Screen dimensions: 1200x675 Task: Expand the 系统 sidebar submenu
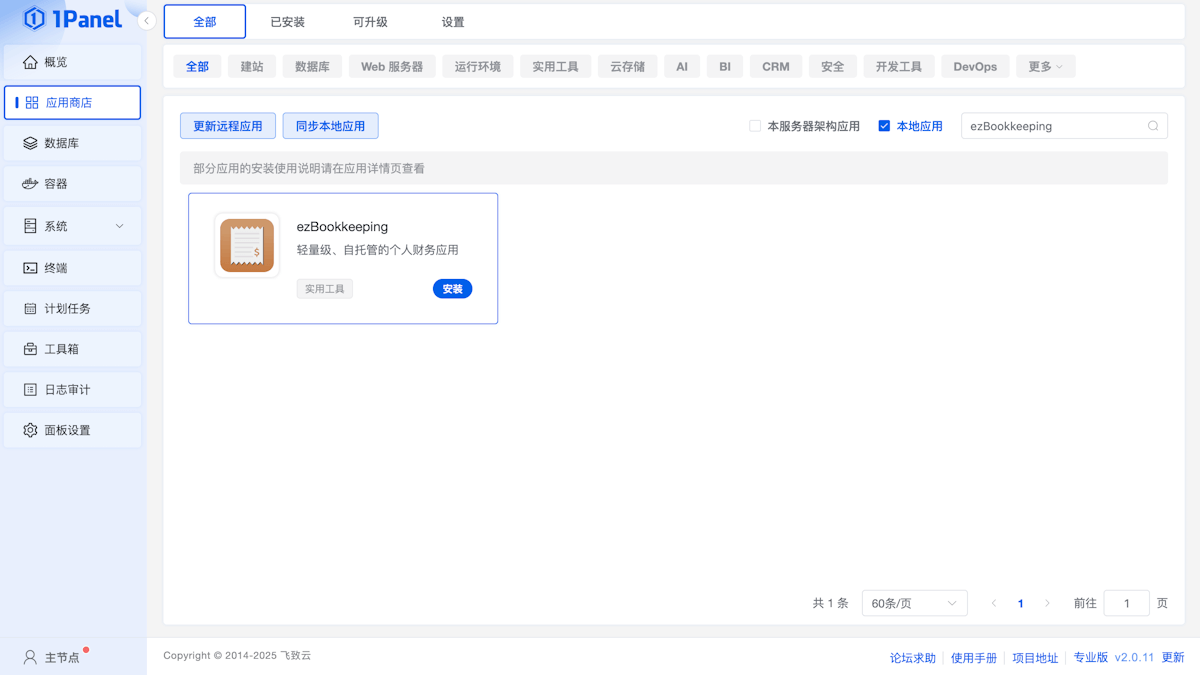pyautogui.click(x=119, y=226)
